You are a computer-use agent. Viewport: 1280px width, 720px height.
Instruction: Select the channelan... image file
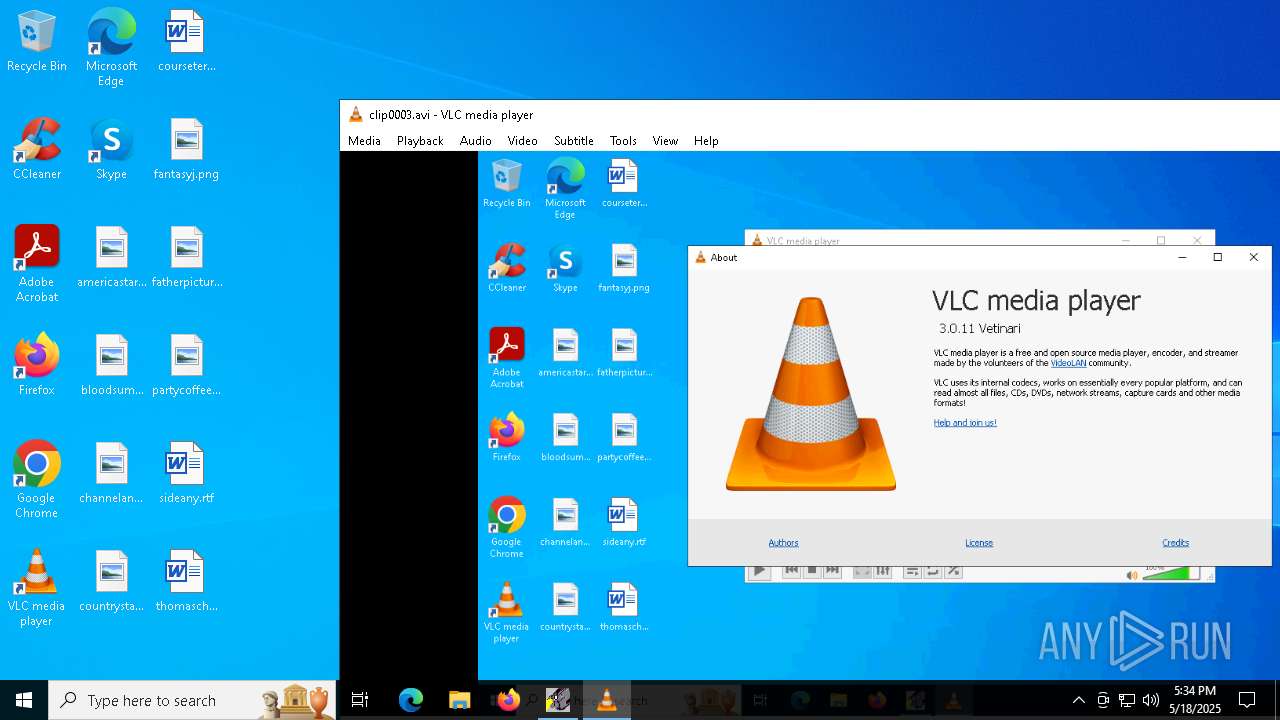(111, 474)
